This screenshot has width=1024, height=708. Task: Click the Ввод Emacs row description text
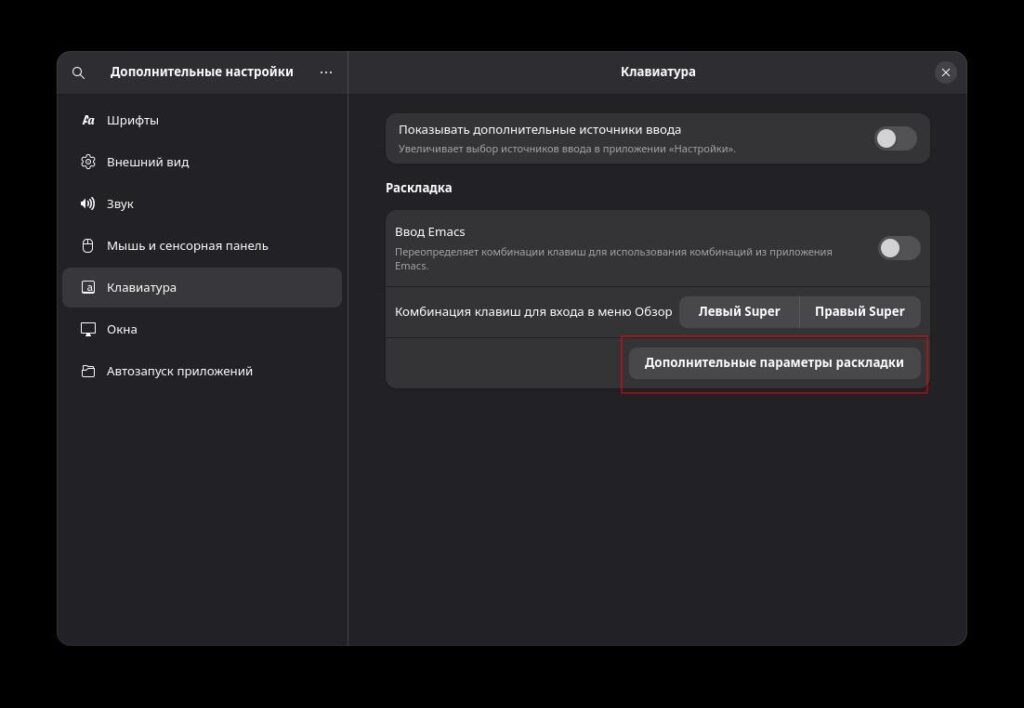coord(612,259)
